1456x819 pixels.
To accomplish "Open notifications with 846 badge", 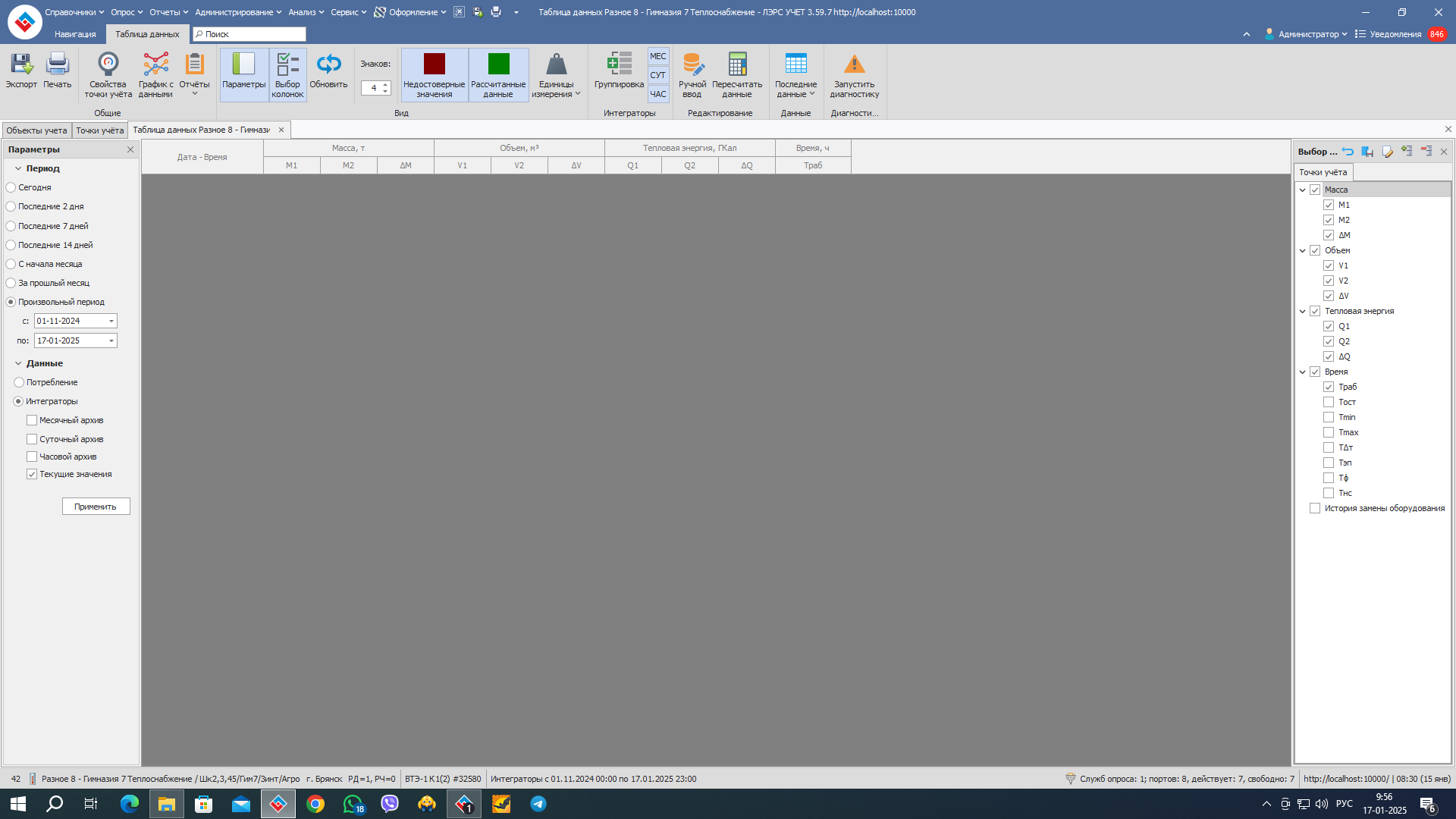I will pyautogui.click(x=1401, y=34).
